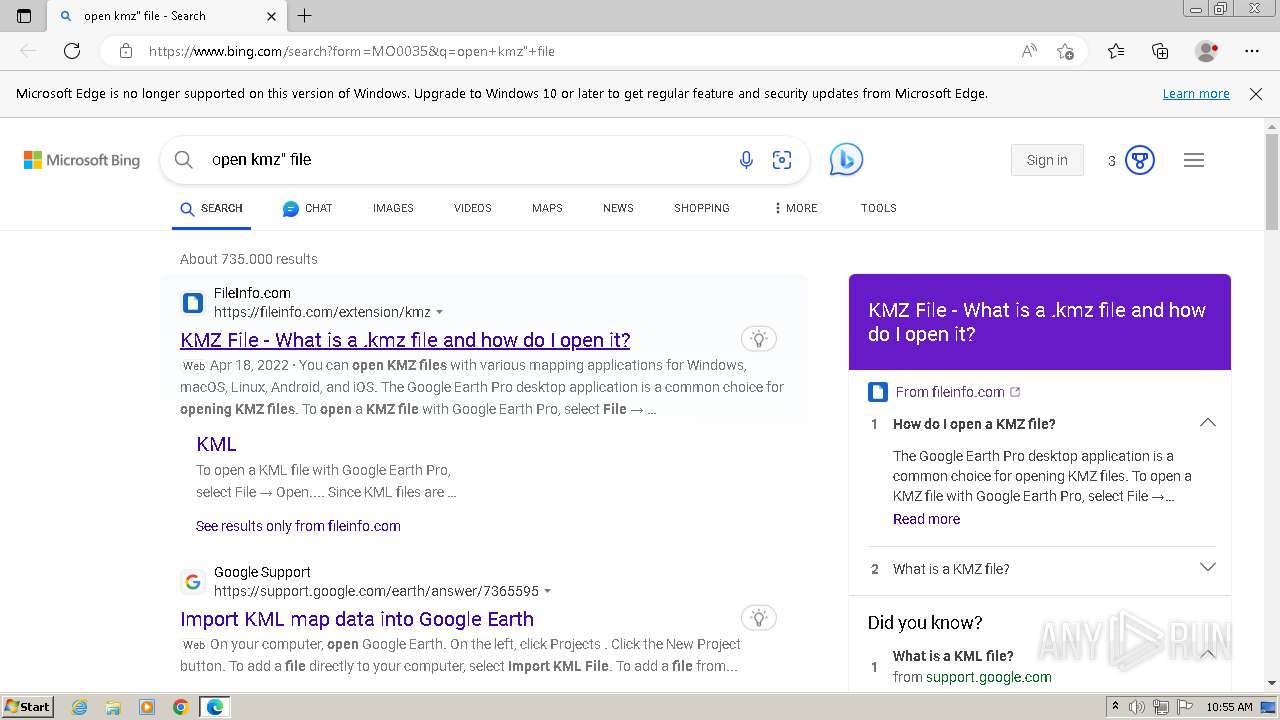Open Import KML map data result
The width and height of the screenshot is (1280, 720).
357,619
